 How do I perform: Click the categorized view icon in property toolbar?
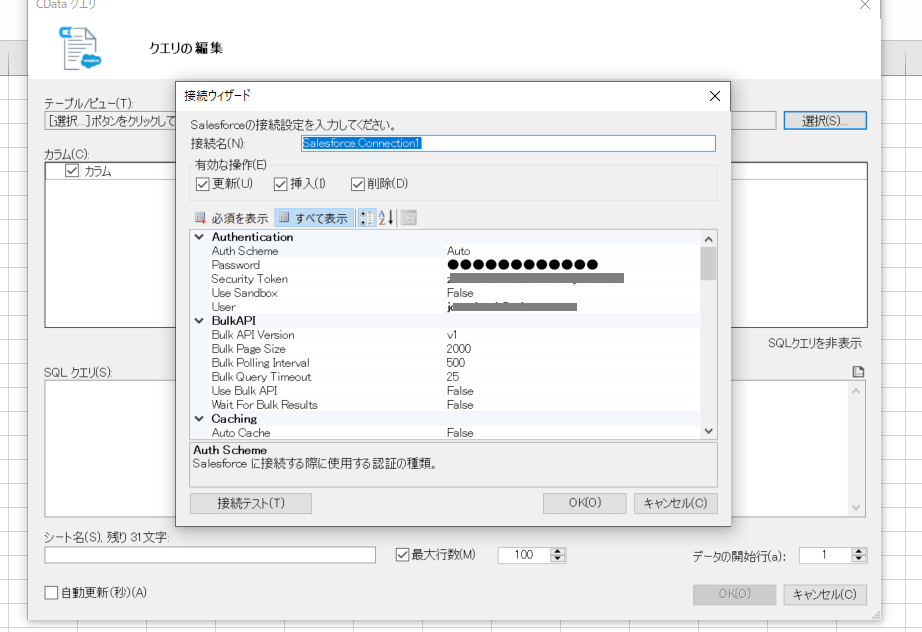tap(367, 218)
